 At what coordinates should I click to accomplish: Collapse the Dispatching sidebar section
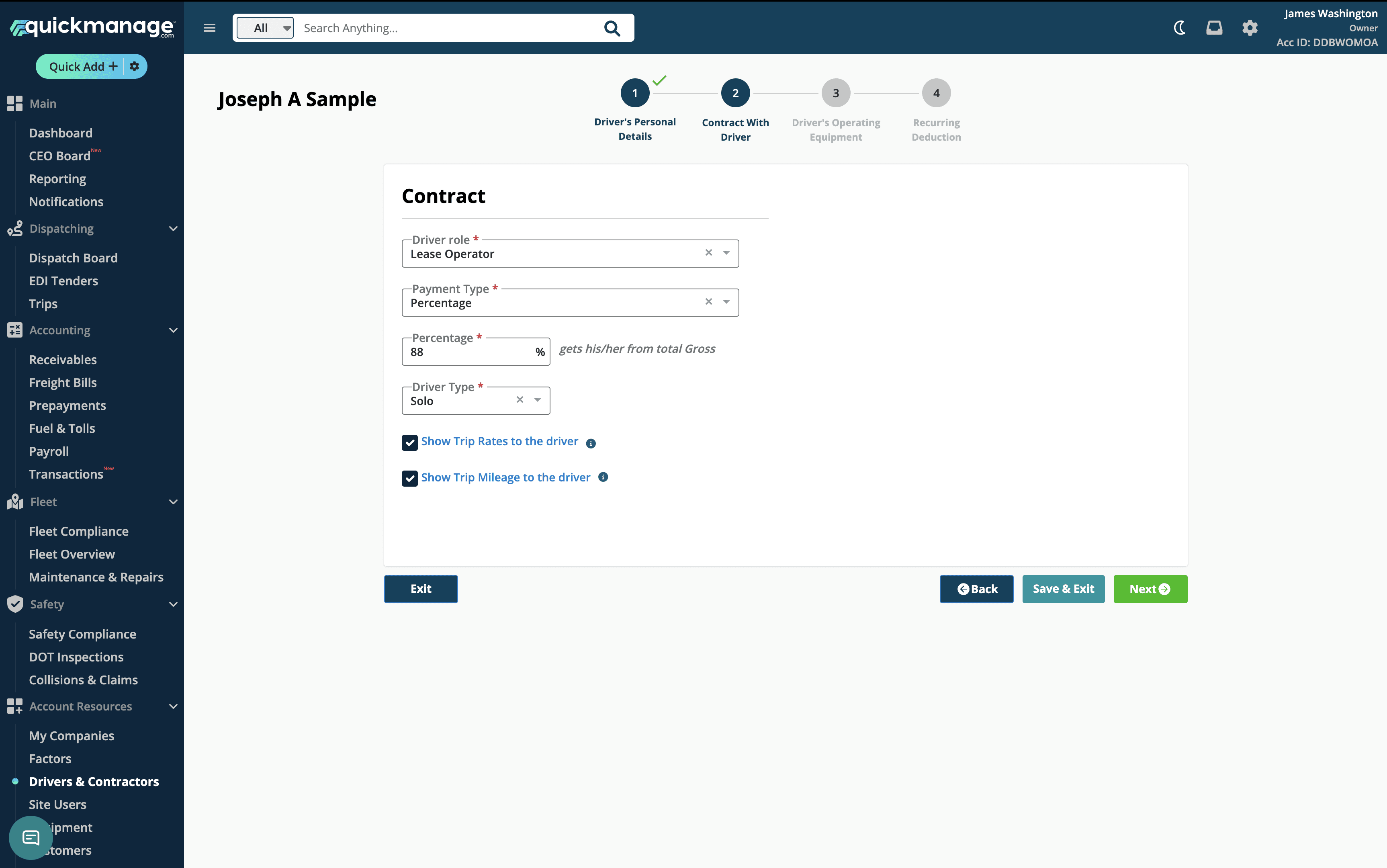(x=173, y=229)
